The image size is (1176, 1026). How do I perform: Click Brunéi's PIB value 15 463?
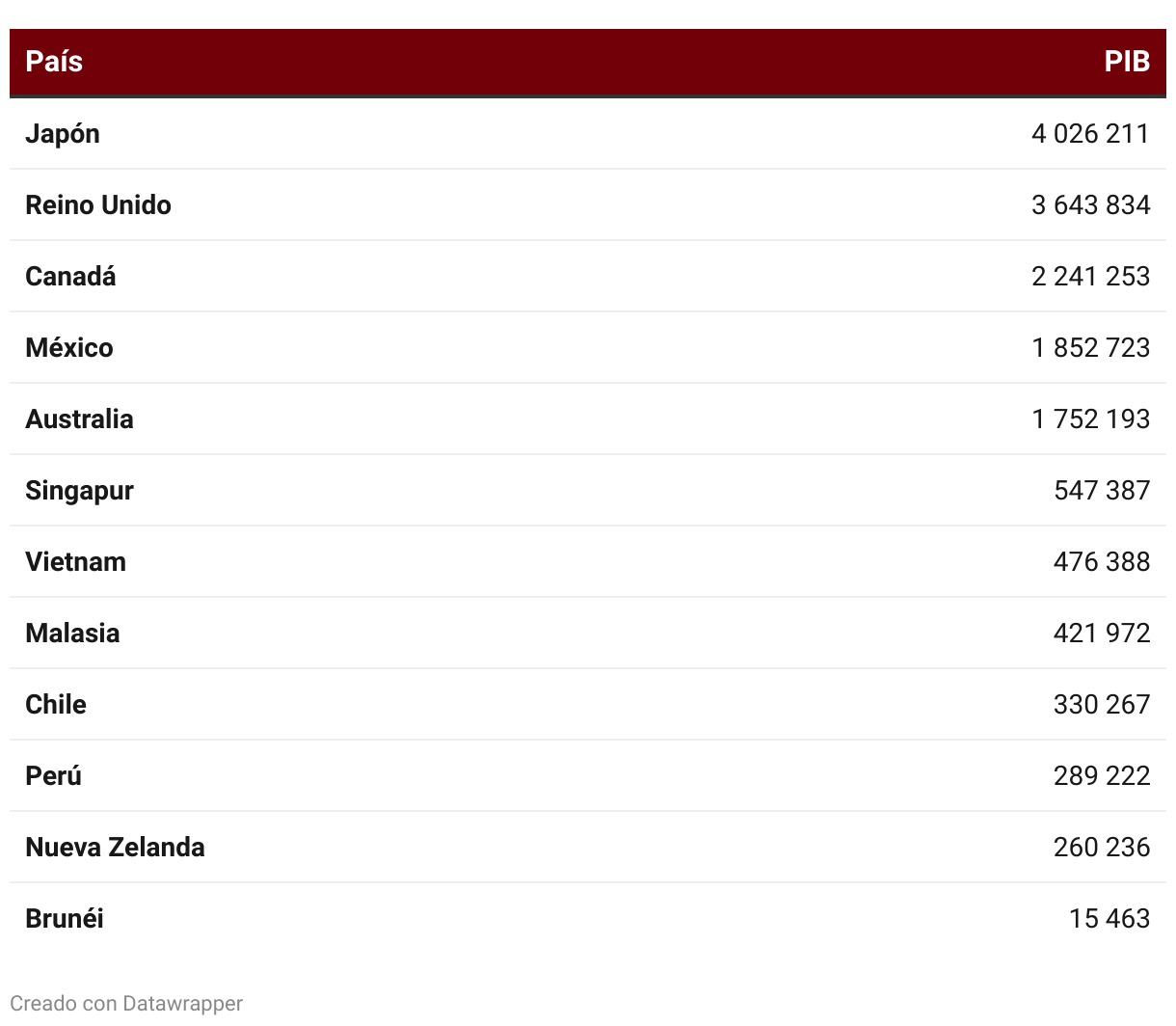tap(1109, 918)
